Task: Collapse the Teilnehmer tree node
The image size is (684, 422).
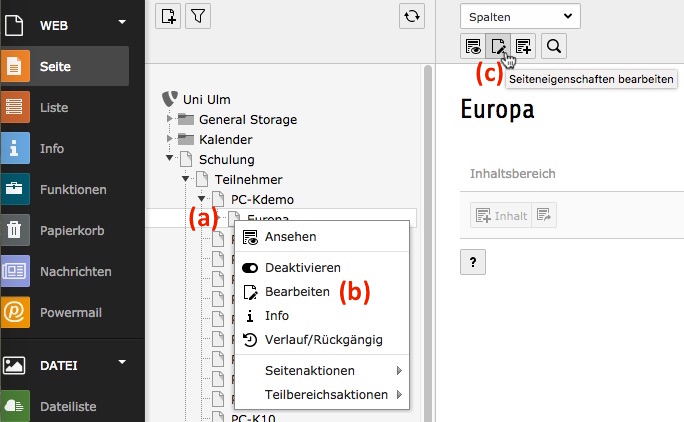Action: (x=185, y=178)
